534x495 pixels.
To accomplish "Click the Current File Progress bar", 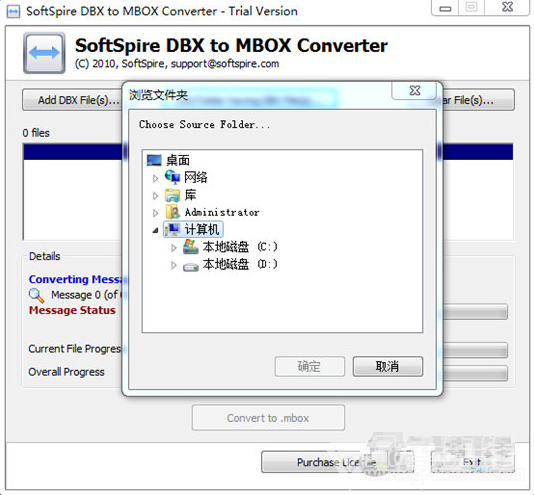I will click(x=475, y=350).
